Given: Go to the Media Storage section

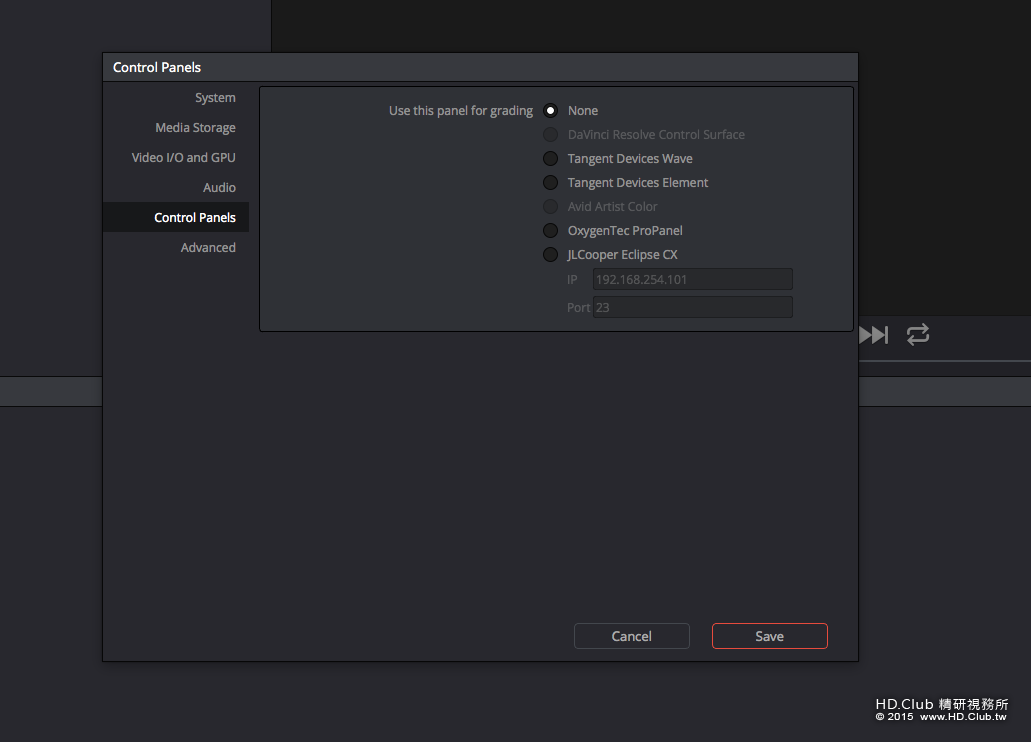Looking at the screenshot, I should click(x=195, y=128).
